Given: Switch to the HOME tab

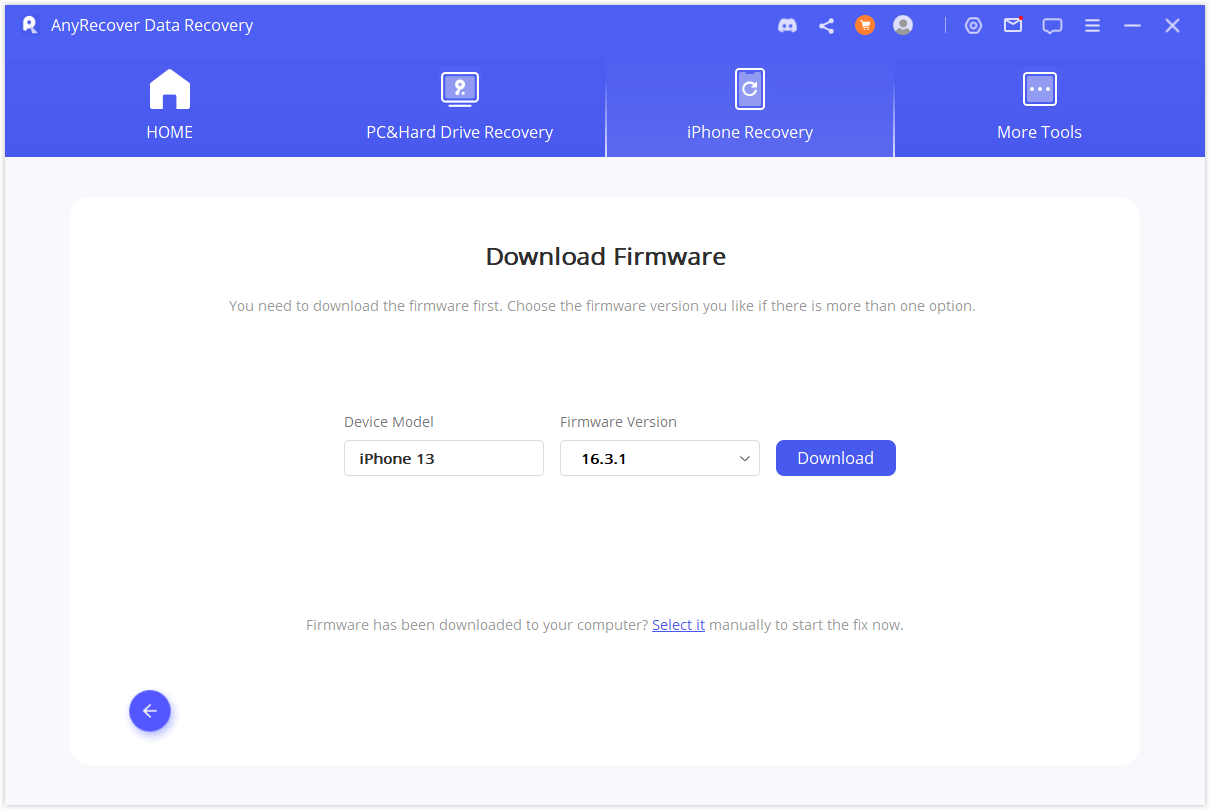Looking at the screenshot, I should [169, 105].
